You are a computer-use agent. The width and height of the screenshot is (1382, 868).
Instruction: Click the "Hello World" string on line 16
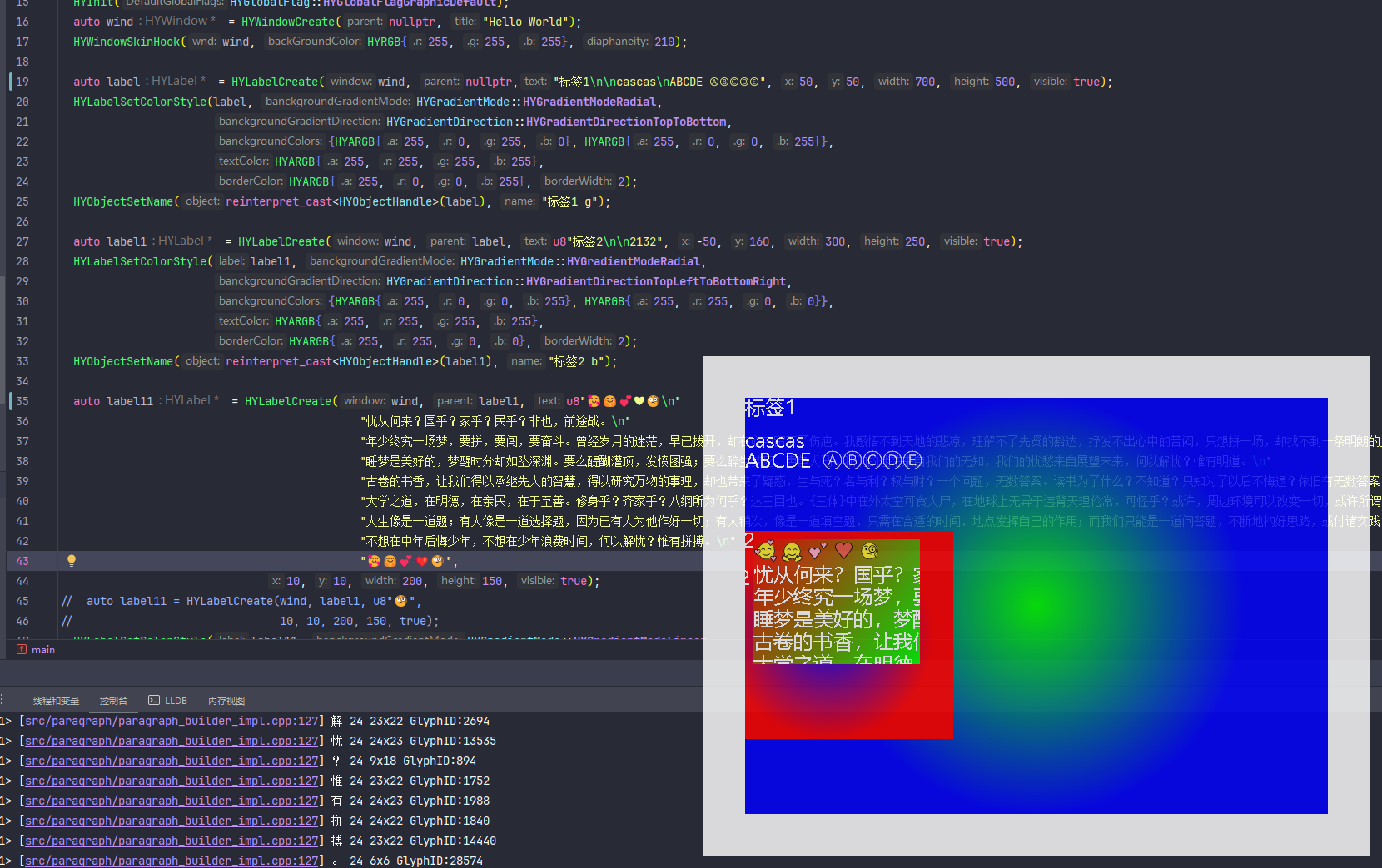528,22
